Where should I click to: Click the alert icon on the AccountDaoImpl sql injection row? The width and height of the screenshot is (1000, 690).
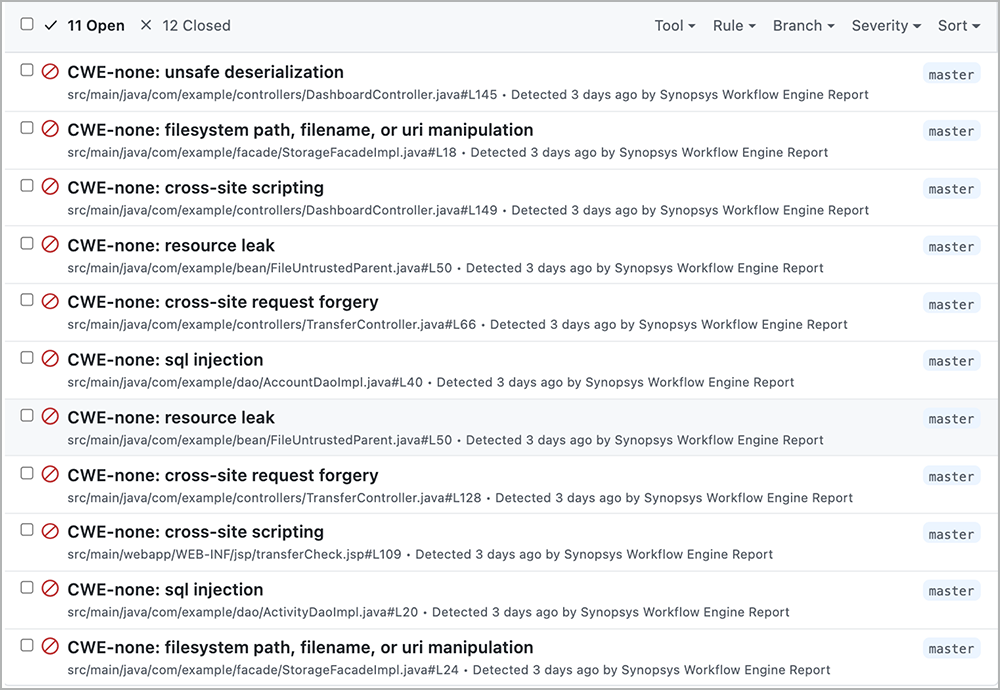[x=50, y=359]
